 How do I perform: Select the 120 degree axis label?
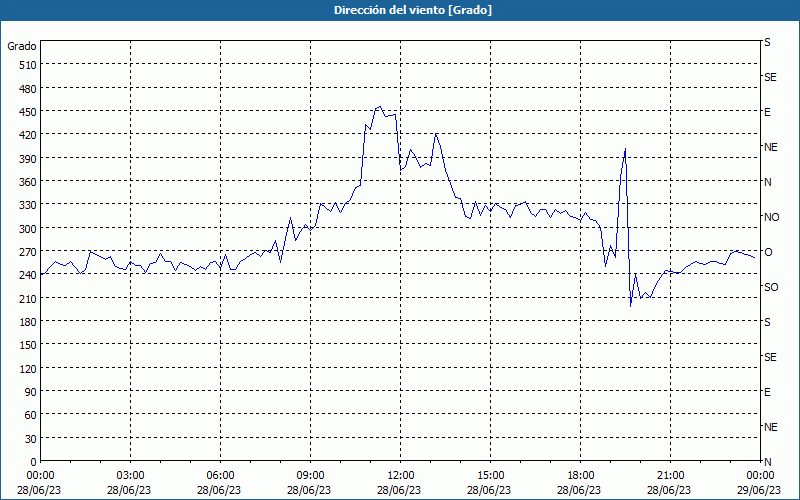point(28,368)
